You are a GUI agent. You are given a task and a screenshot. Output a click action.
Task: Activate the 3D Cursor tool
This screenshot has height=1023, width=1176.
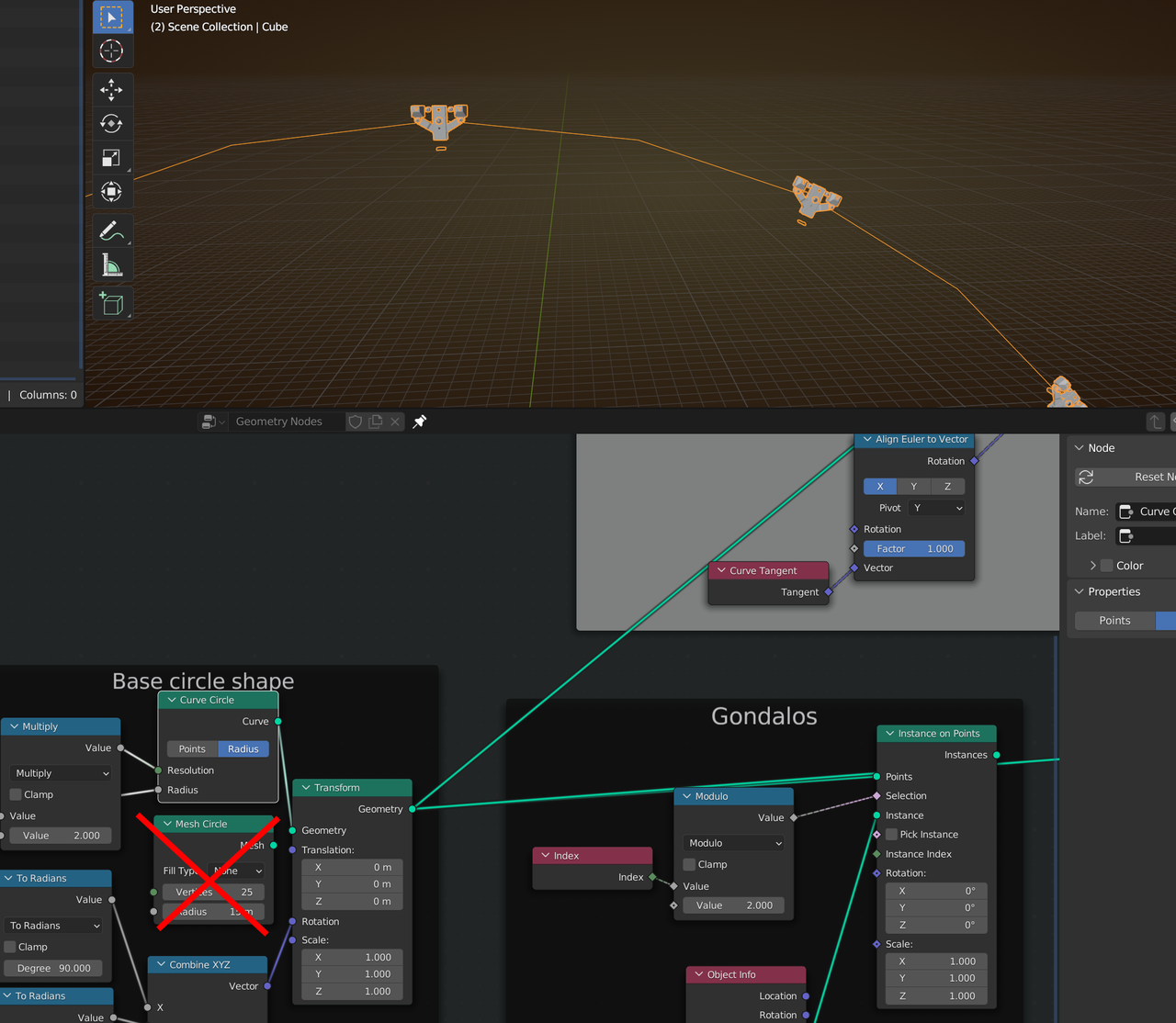pyautogui.click(x=112, y=51)
